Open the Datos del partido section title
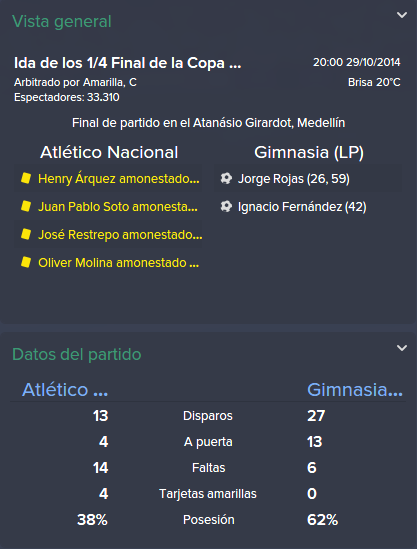 point(77,354)
